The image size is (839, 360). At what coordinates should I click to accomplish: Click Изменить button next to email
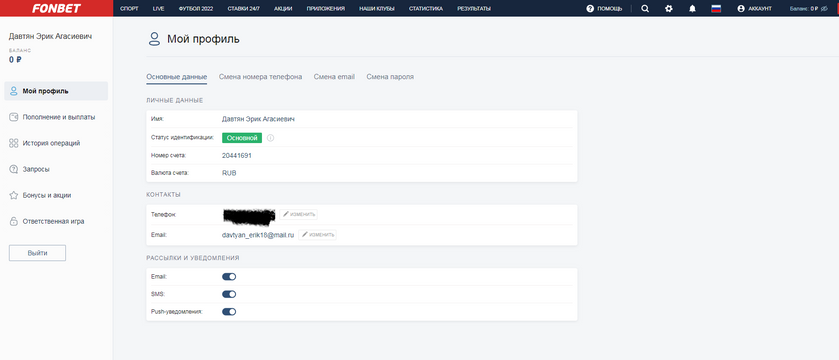coord(317,235)
